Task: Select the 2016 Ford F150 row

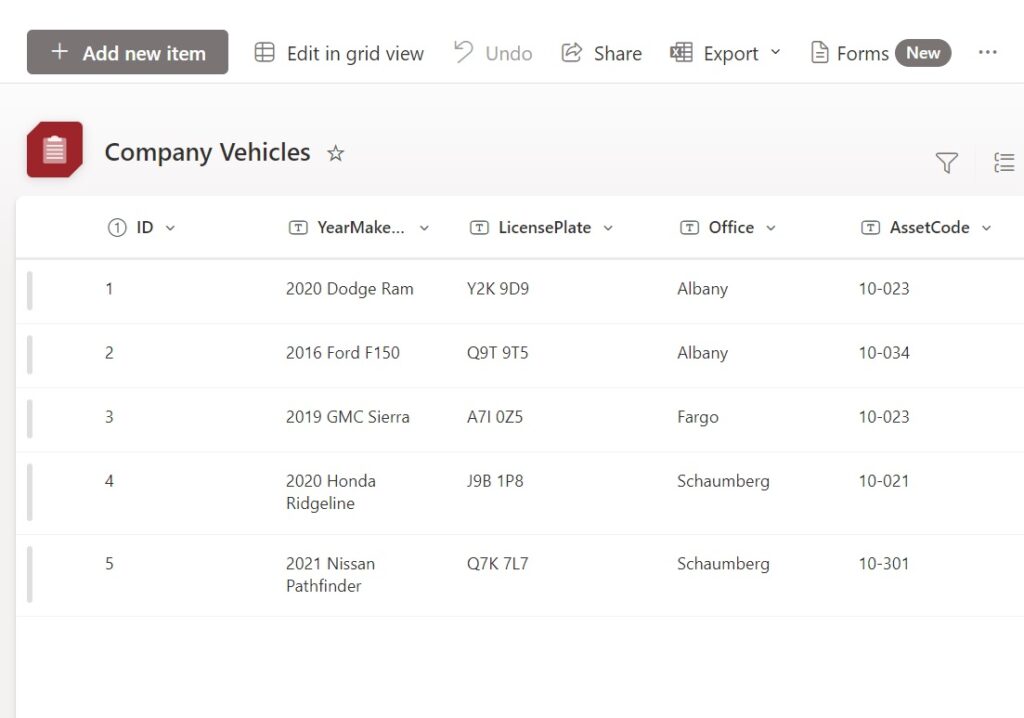Action: coord(520,355)
